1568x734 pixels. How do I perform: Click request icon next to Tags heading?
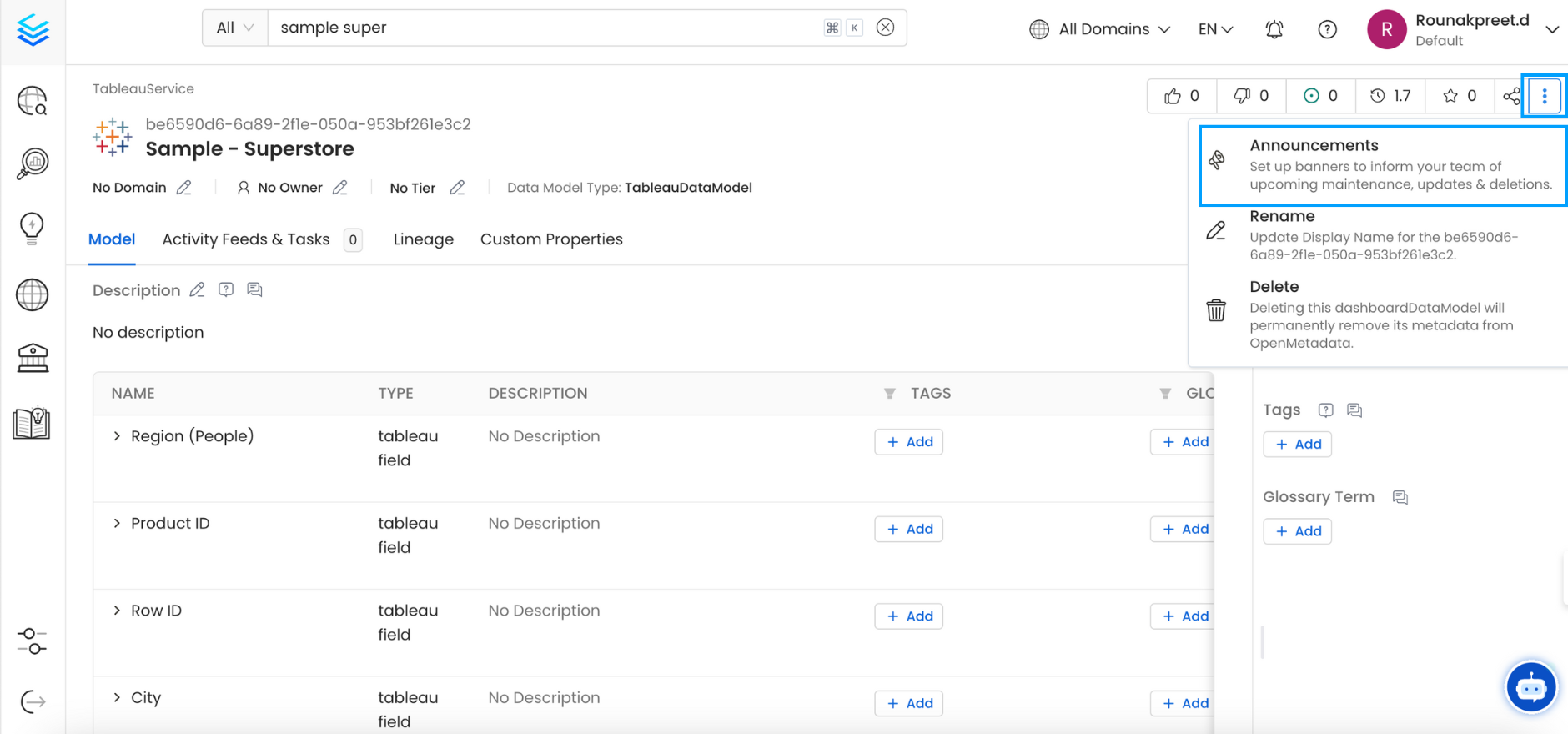tap(1325, 410)
